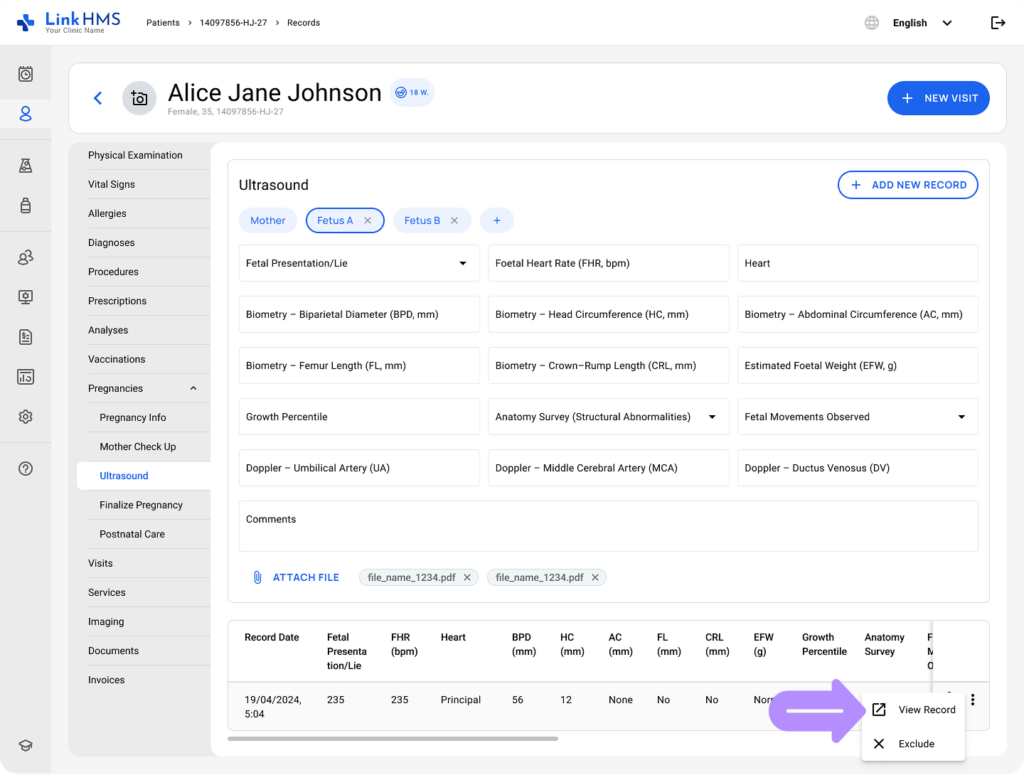Click the patient photo camera icon

coord(139,98)
